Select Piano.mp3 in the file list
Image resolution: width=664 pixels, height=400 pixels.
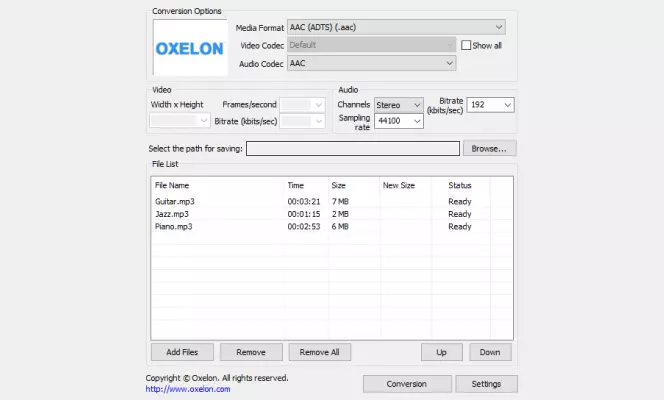pyautogui.click(x=173, y=226)
